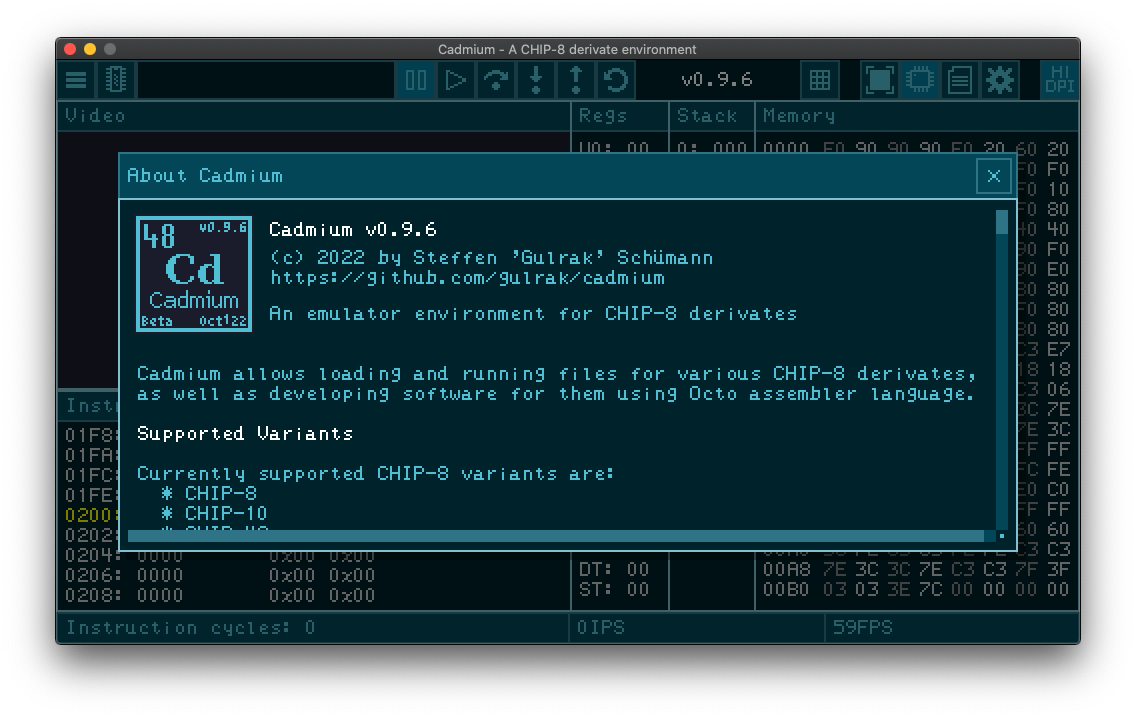This screenshot has width=1136, height=718.
Task: Click the 'Supported Variants' heading
Action: click(x=245, y=434)
